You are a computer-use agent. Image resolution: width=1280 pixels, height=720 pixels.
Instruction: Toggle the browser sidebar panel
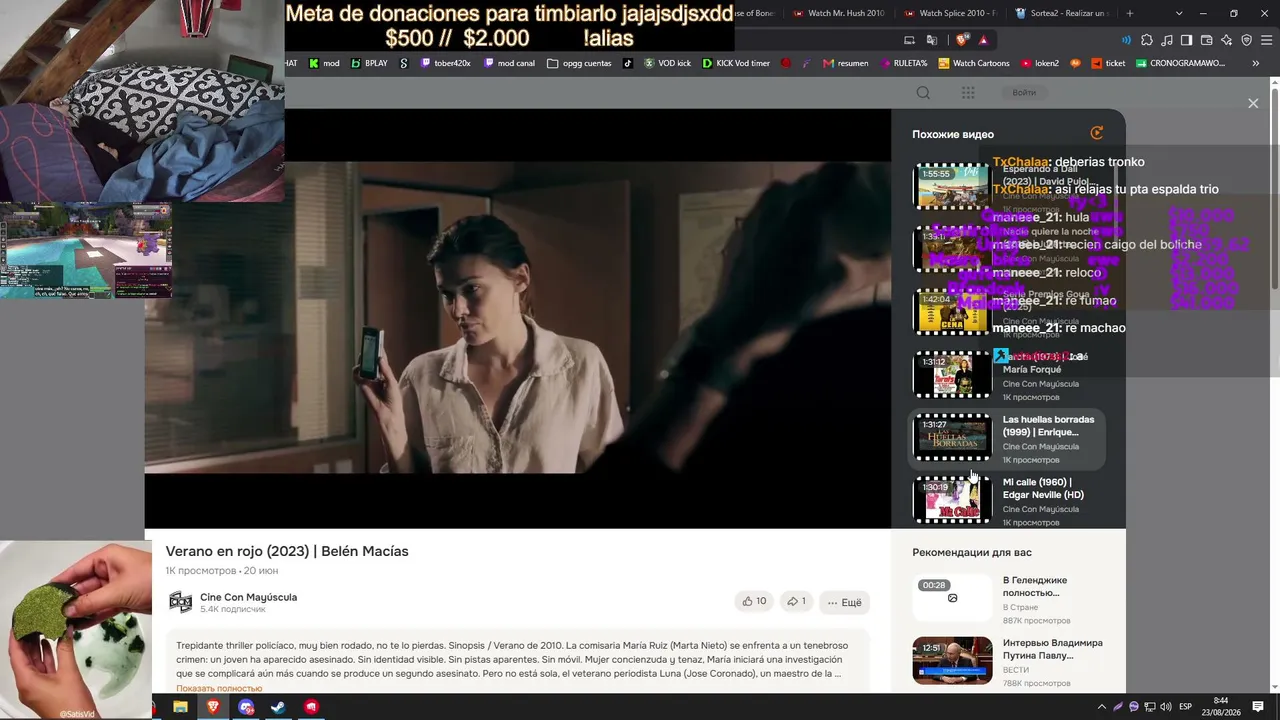point(1187,40)
